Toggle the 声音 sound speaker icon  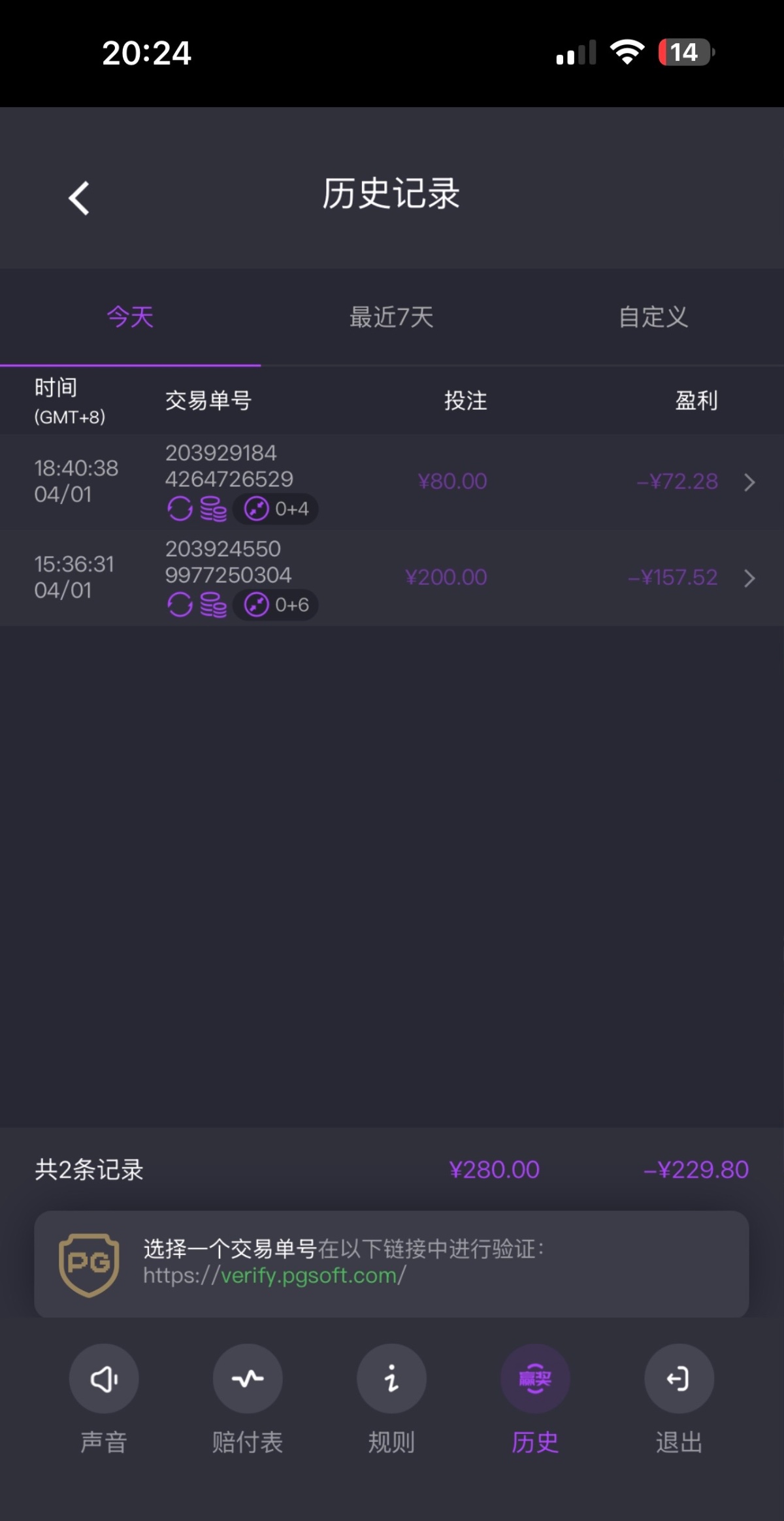tap(104, 1379)
